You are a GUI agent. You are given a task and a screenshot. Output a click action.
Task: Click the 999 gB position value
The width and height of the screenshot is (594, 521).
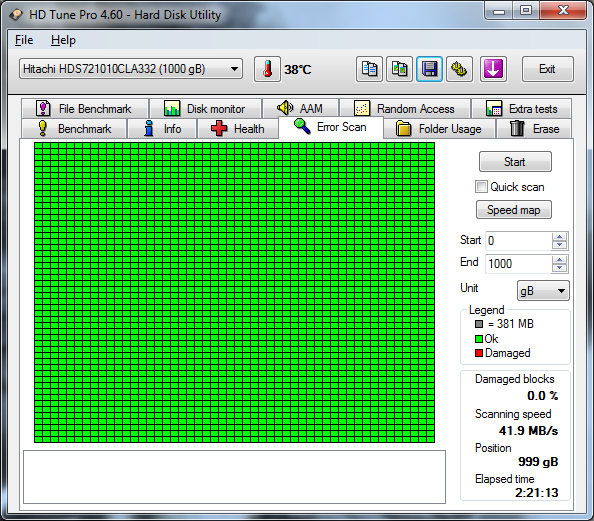(538, 462)
